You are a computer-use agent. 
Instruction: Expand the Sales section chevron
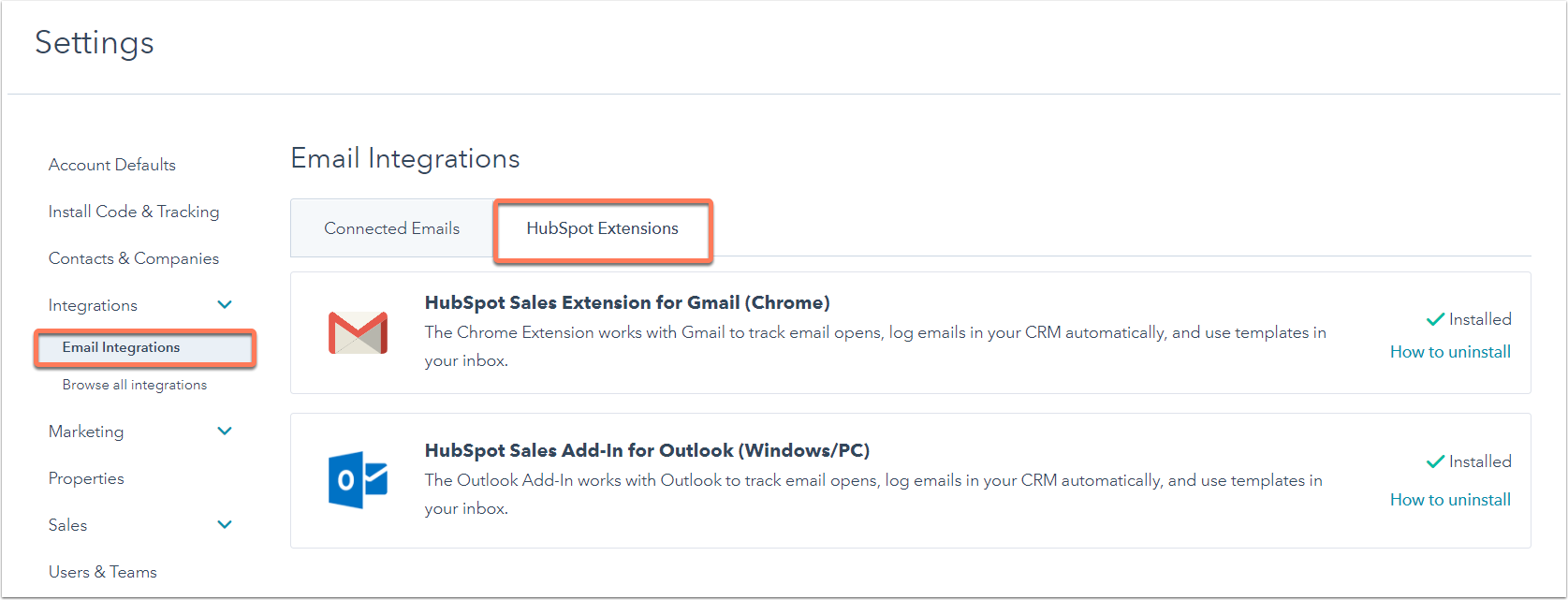click(225, 525)
